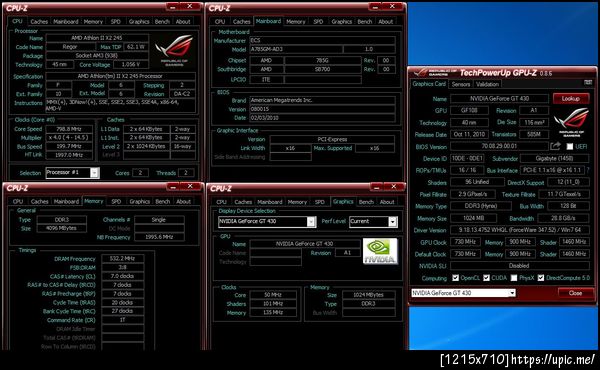Click the processor Name field AMD Athlon II X2 245
The image size is (600, 370).
coord(97,38)
